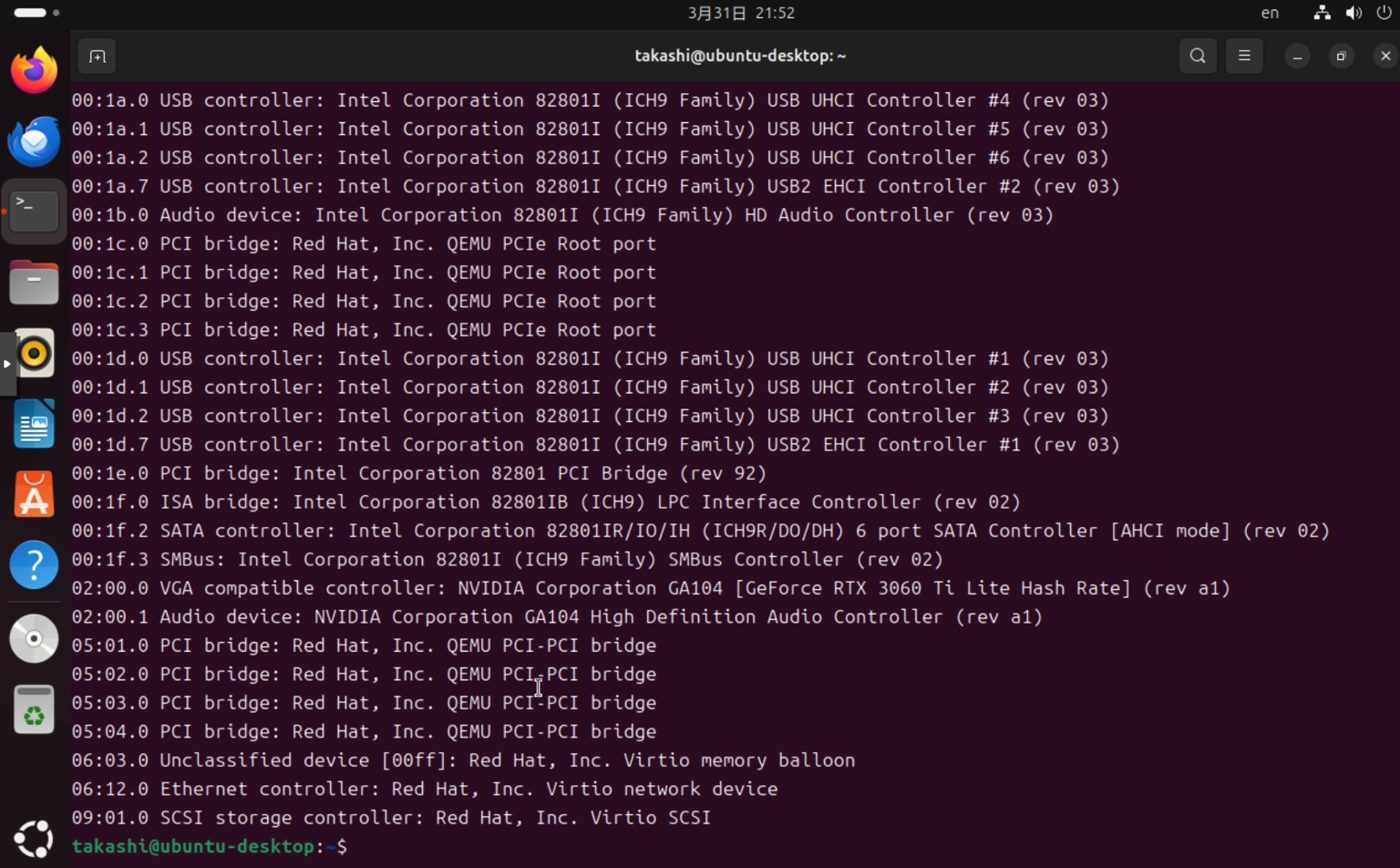The image size is (1400, 868).
Task: Click the NVIDIA GA104 High Definition Audio line
Action: [x=557, y=617]
